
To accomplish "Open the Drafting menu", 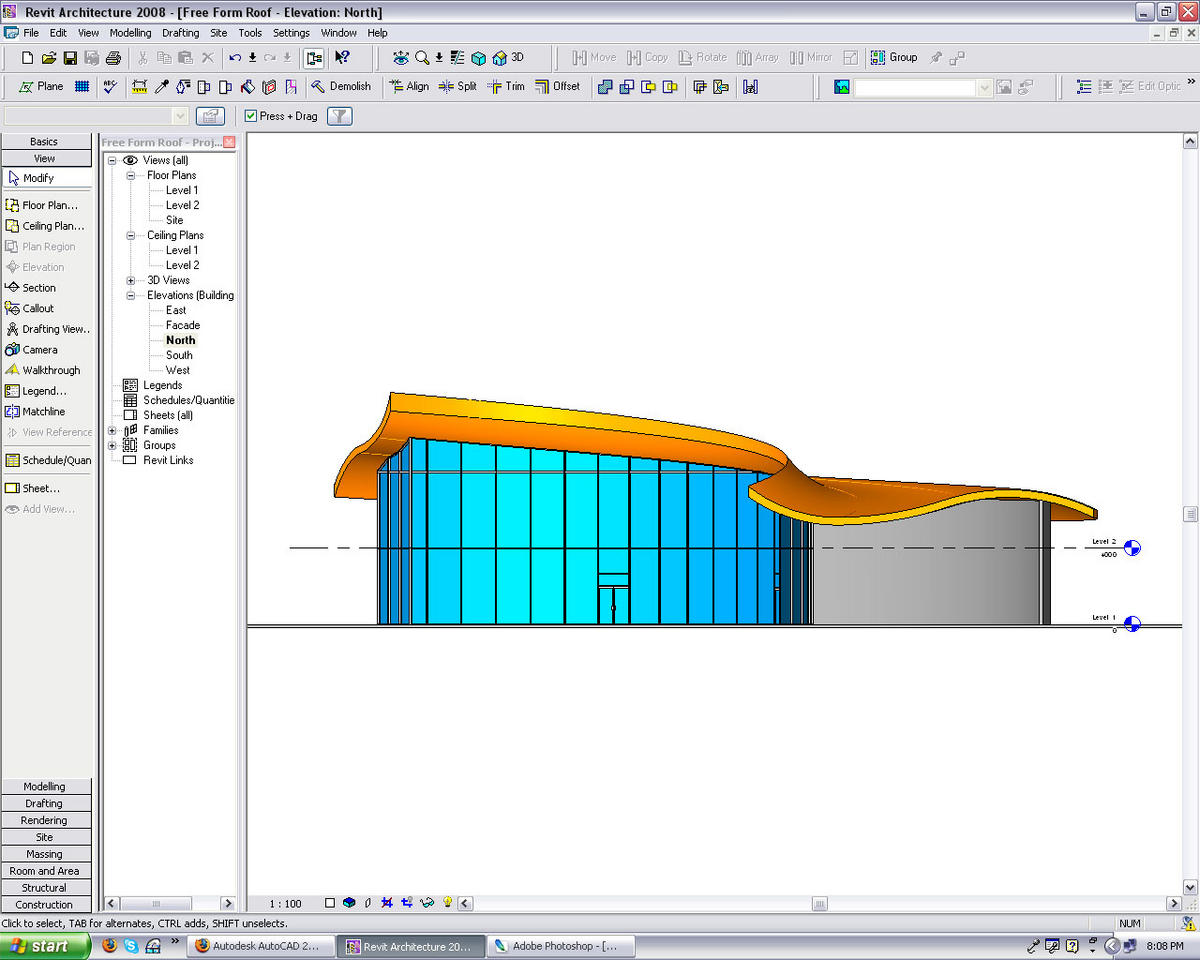I will click(x=181, y=33).
